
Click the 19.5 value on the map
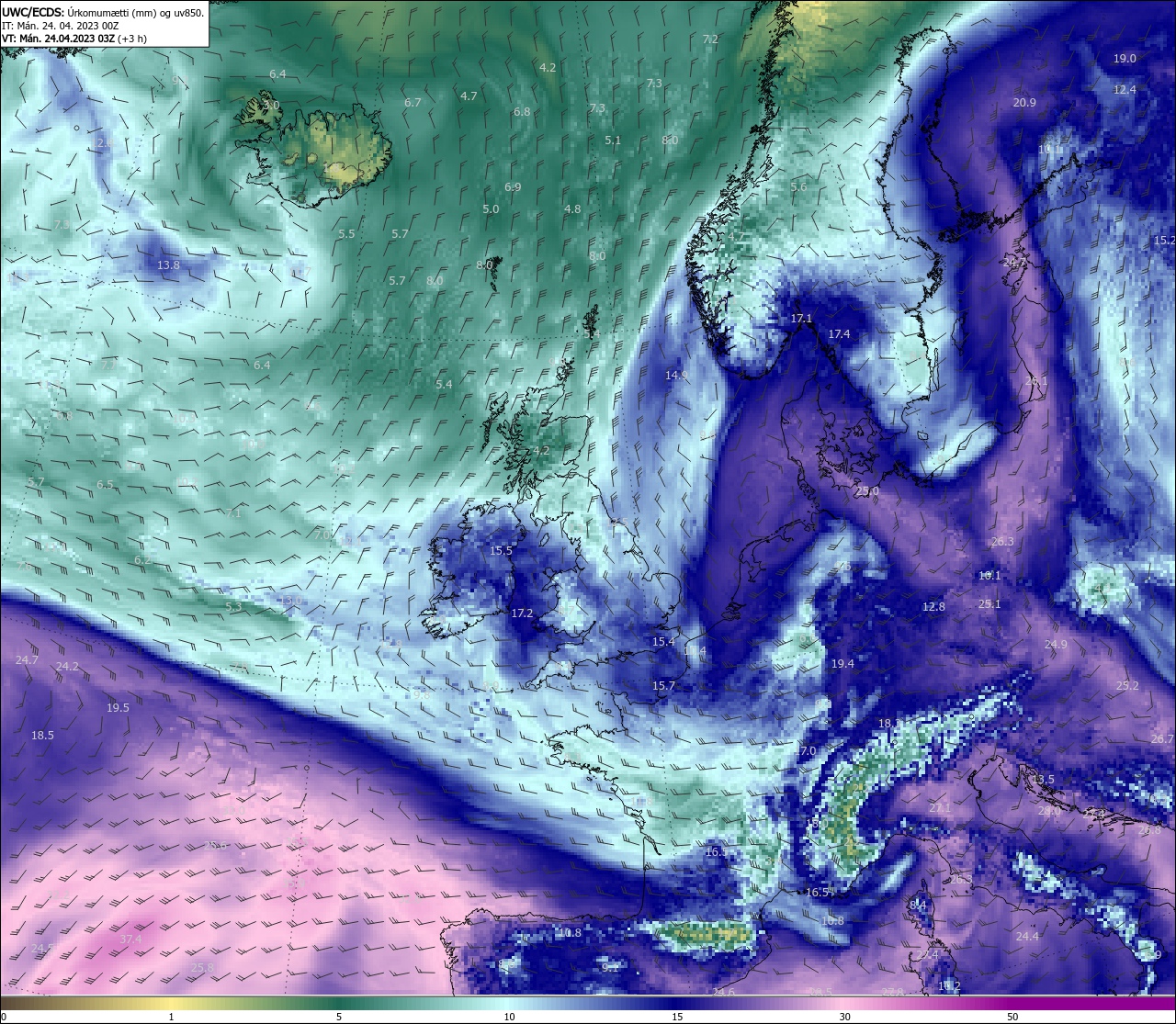tap(118, 708)
